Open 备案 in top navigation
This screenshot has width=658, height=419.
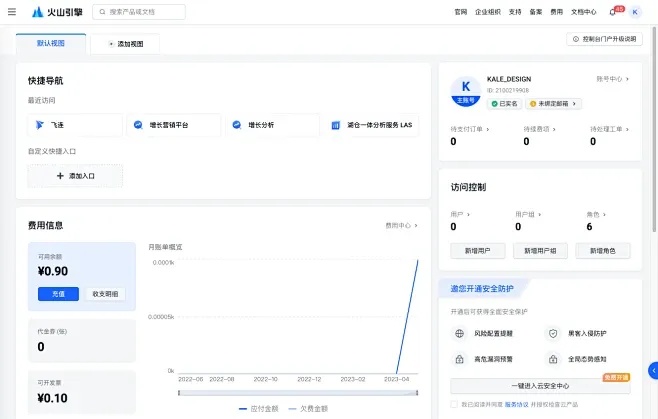pos(536,12)
